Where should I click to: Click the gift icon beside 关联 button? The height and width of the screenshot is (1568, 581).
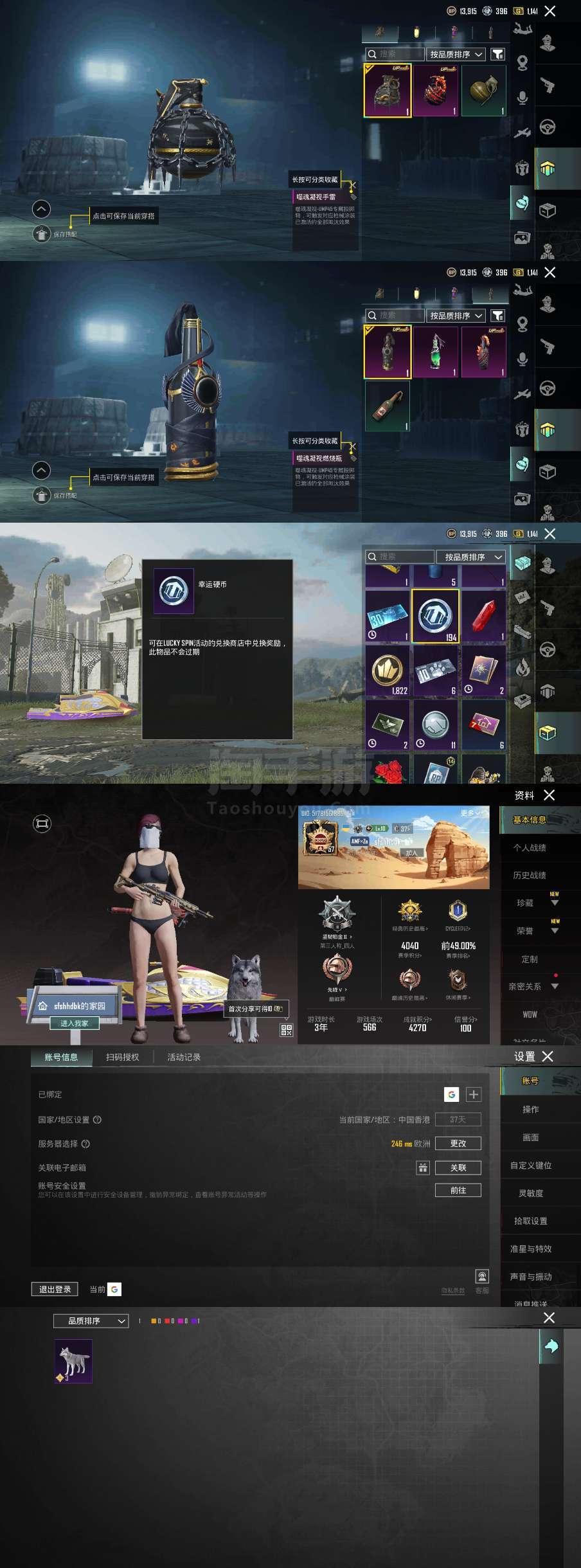click(x=423, y=1167)
